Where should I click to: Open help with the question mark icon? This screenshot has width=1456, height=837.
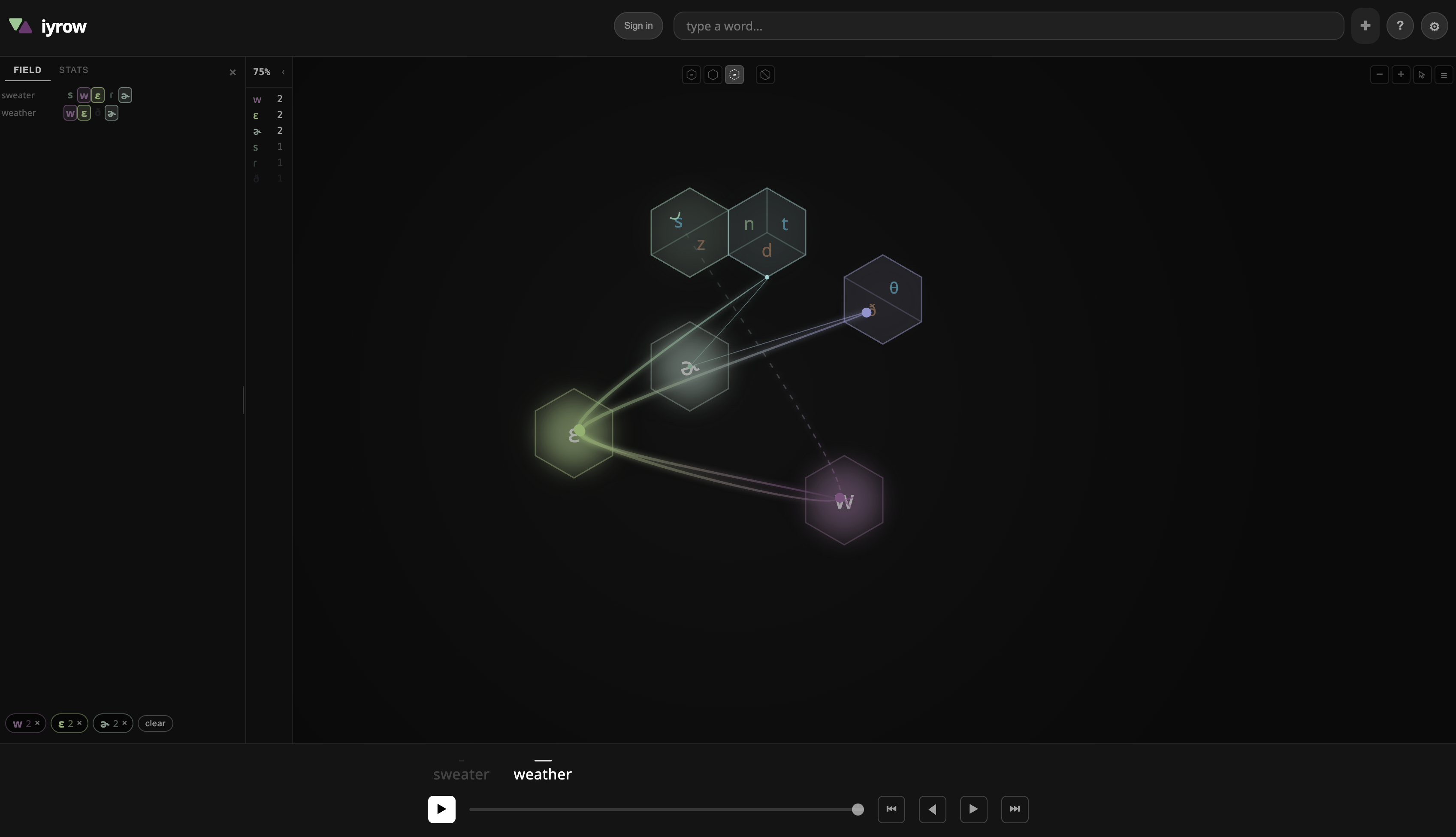click(x=1400, y=26)
